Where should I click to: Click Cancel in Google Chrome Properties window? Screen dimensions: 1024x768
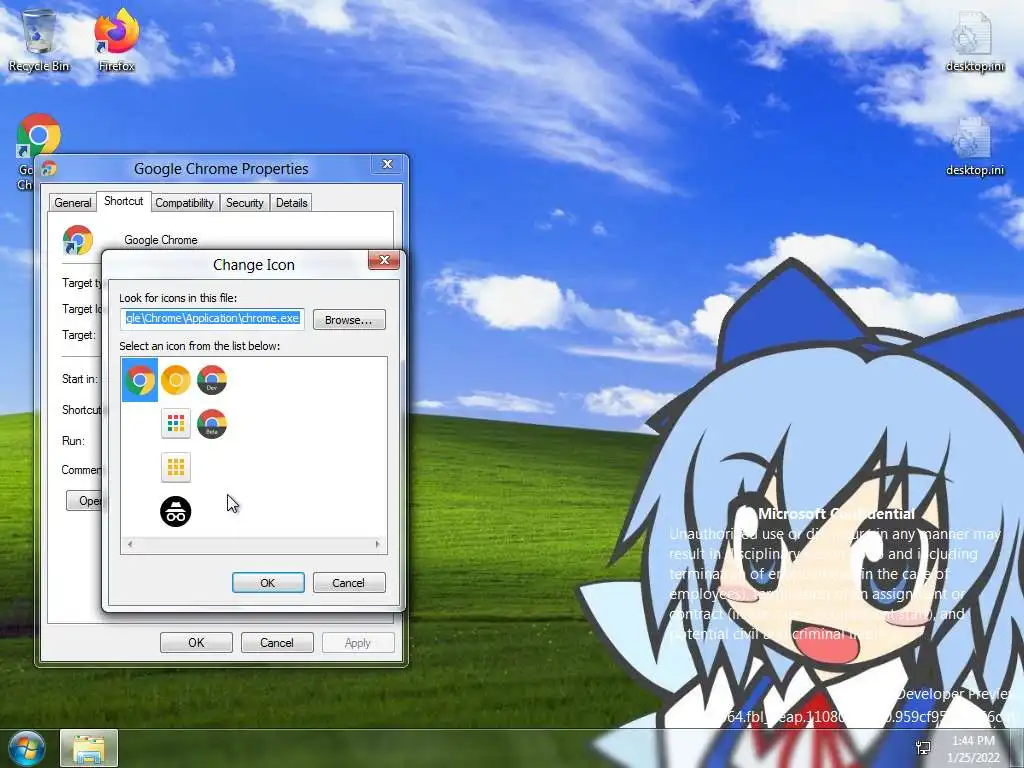[x=277, y=643]
